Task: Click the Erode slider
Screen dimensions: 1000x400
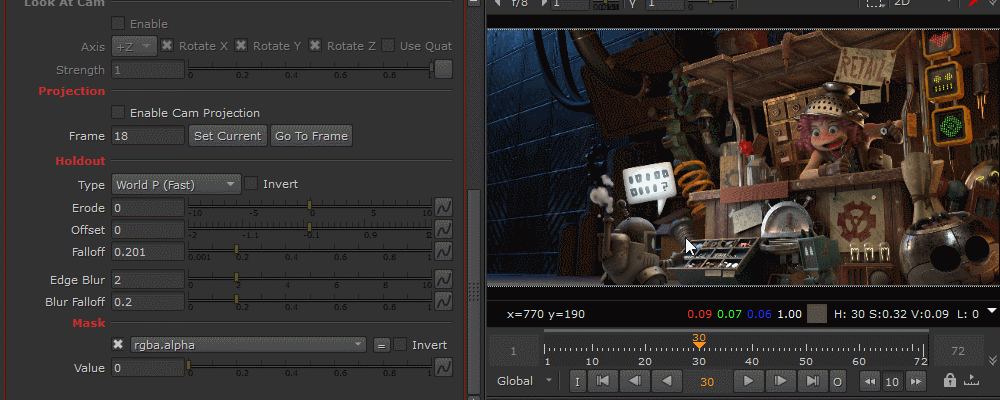Action: point(310,205)
